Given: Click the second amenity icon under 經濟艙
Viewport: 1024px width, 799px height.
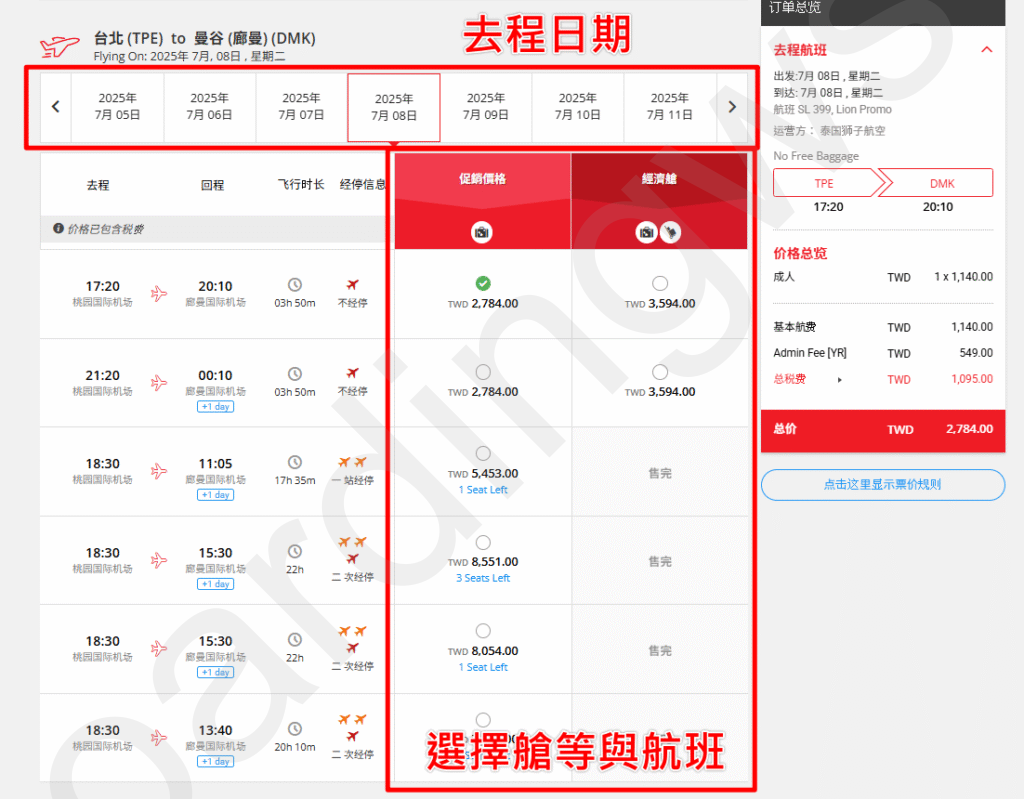Looking at the screenshot, I should pos(670,232).
